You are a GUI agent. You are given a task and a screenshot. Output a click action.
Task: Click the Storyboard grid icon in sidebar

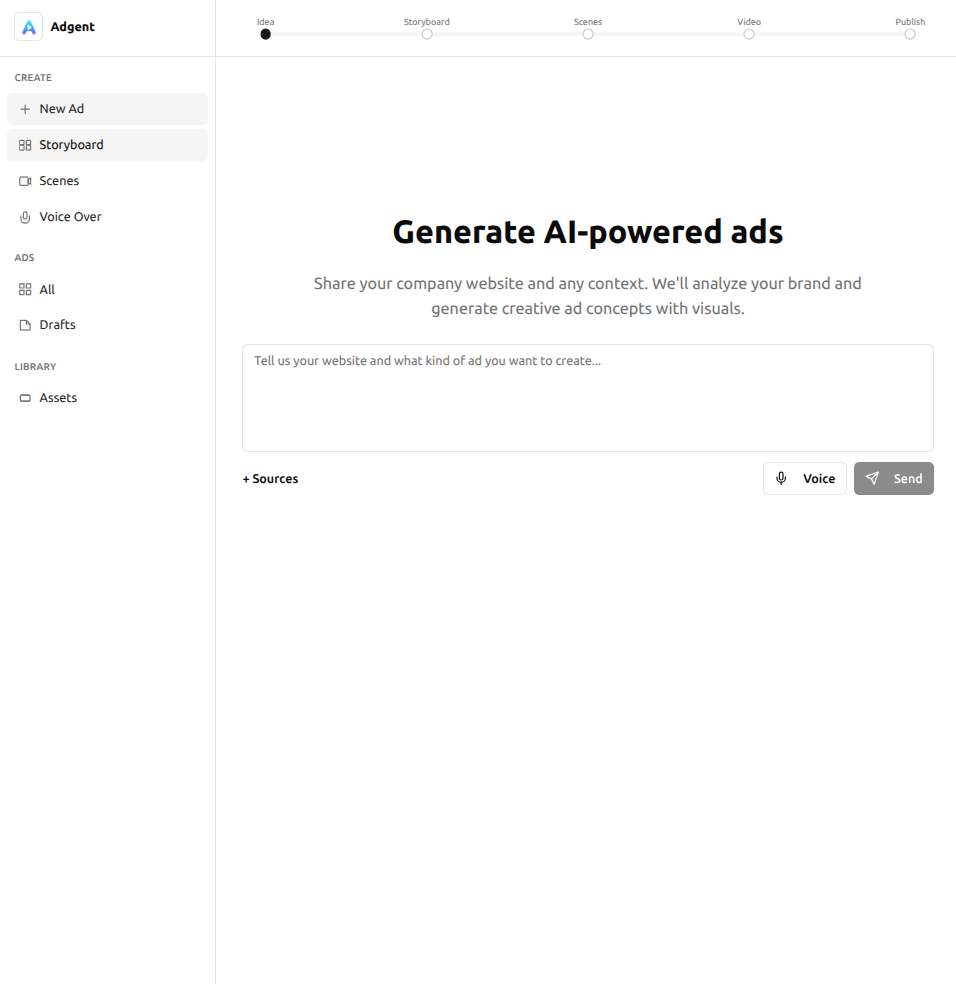click(x=25, y=145)
